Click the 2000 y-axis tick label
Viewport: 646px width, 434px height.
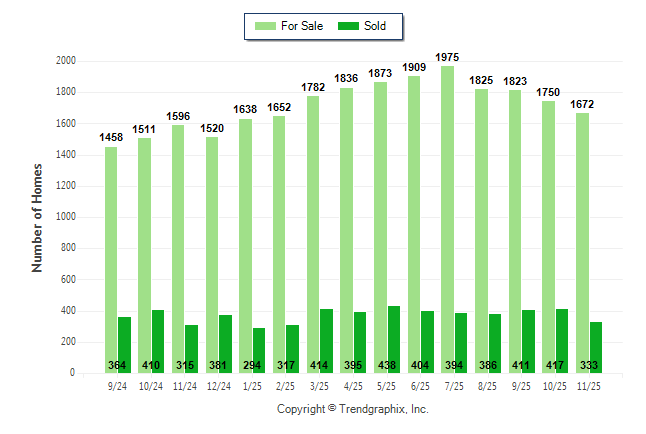click(x=66, y=61)
